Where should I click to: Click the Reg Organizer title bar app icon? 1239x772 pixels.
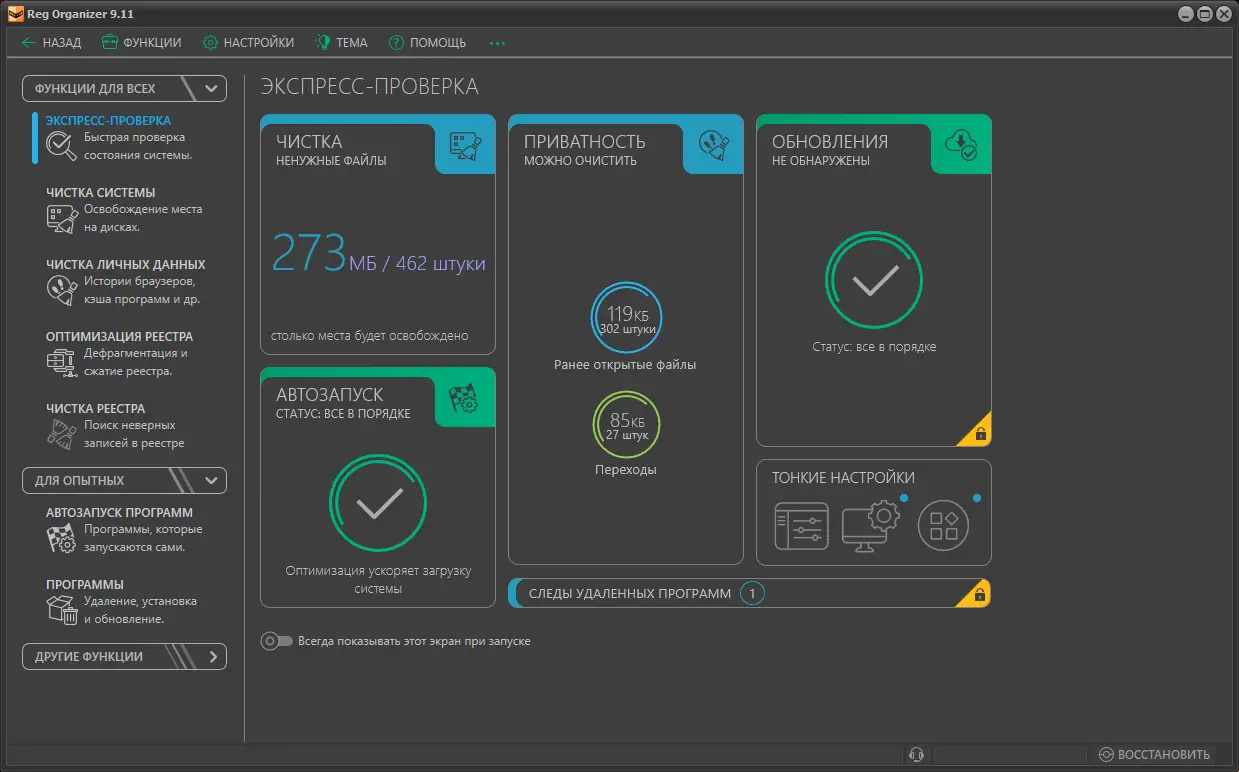coord(15,14)
